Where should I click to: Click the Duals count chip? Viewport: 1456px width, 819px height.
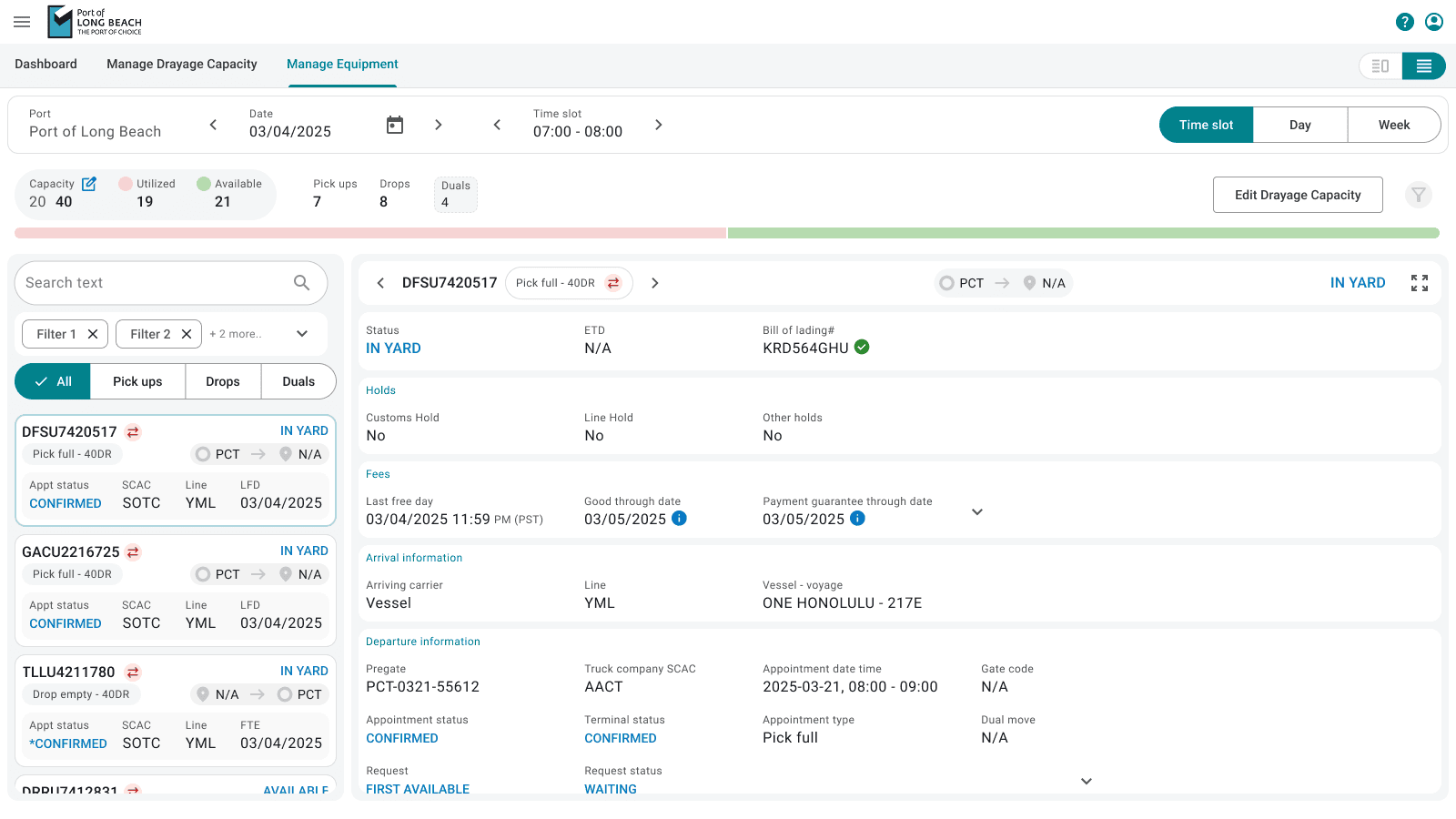[455, 194]
